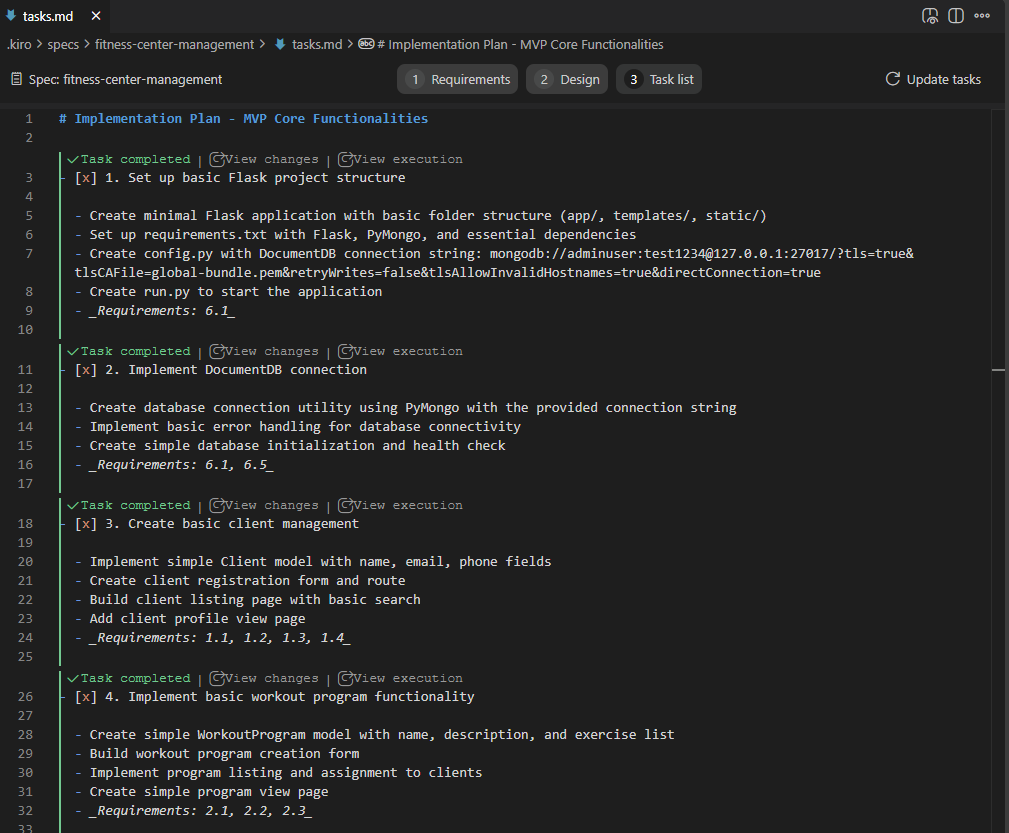Click the vertical scrollbar overview ruler marker
Image resolution: width=1009 pixels, height=833 pixels.
click(x=998, y=370)
